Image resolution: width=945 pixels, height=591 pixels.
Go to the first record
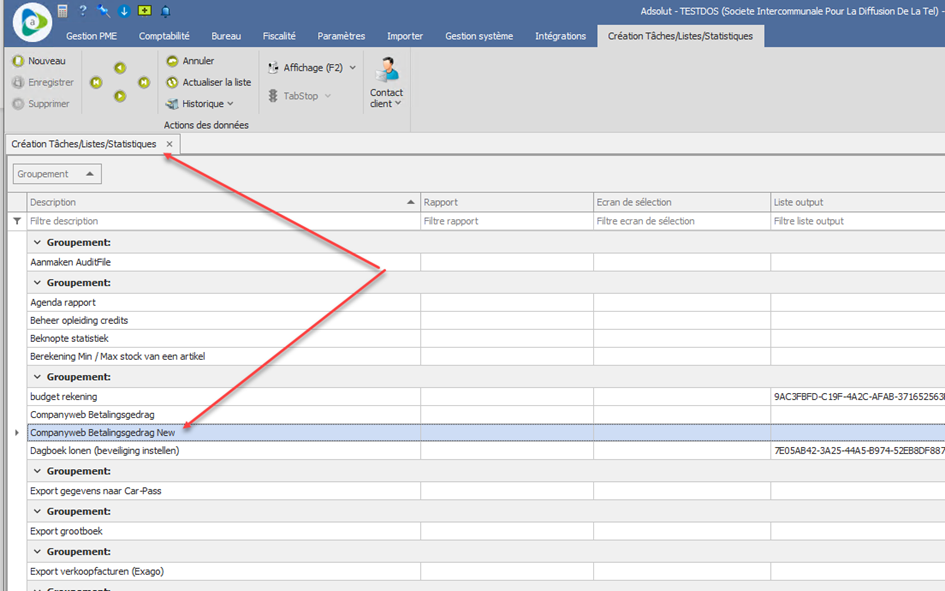96,83
